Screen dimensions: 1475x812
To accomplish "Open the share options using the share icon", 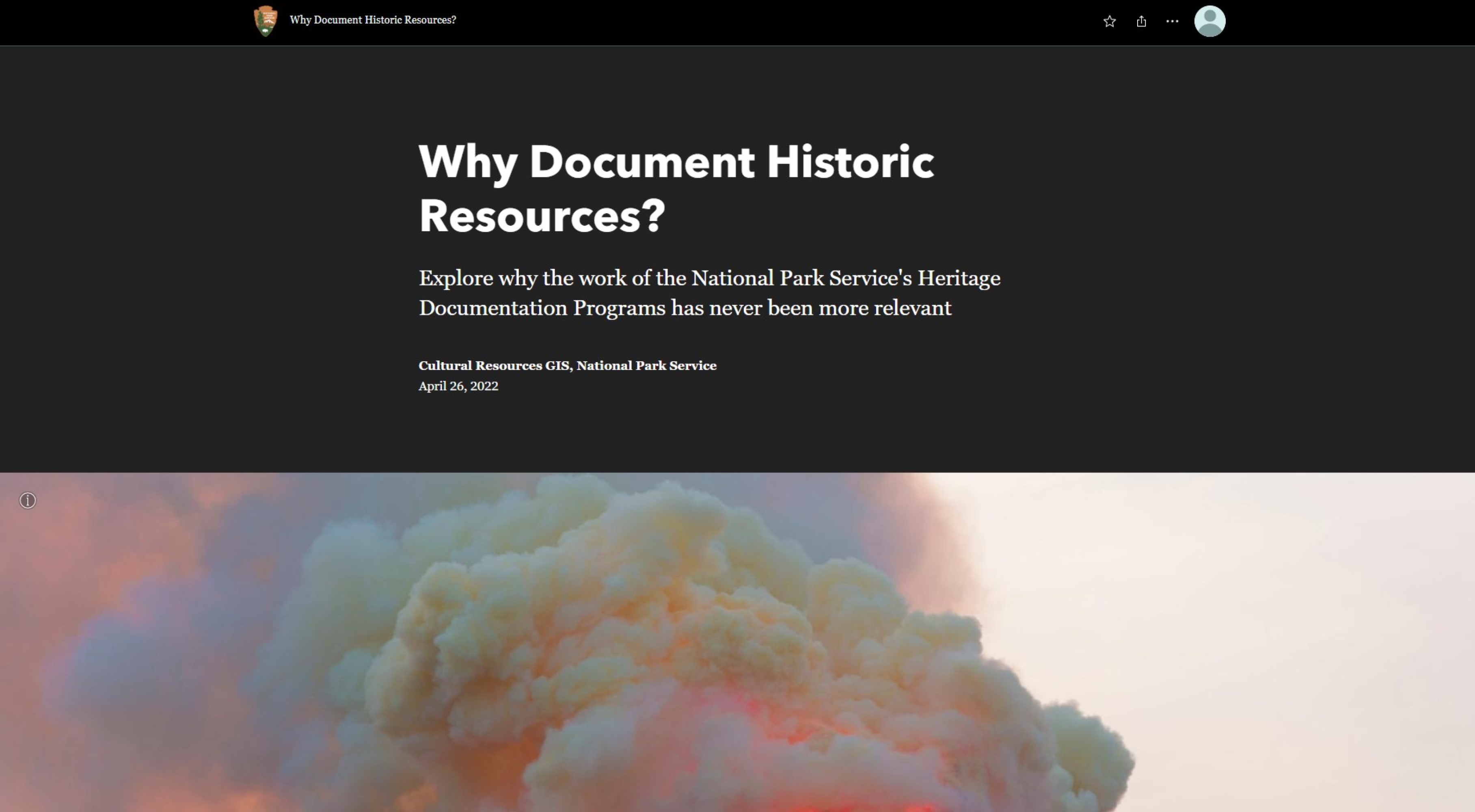I will [x=1142, y=21].
